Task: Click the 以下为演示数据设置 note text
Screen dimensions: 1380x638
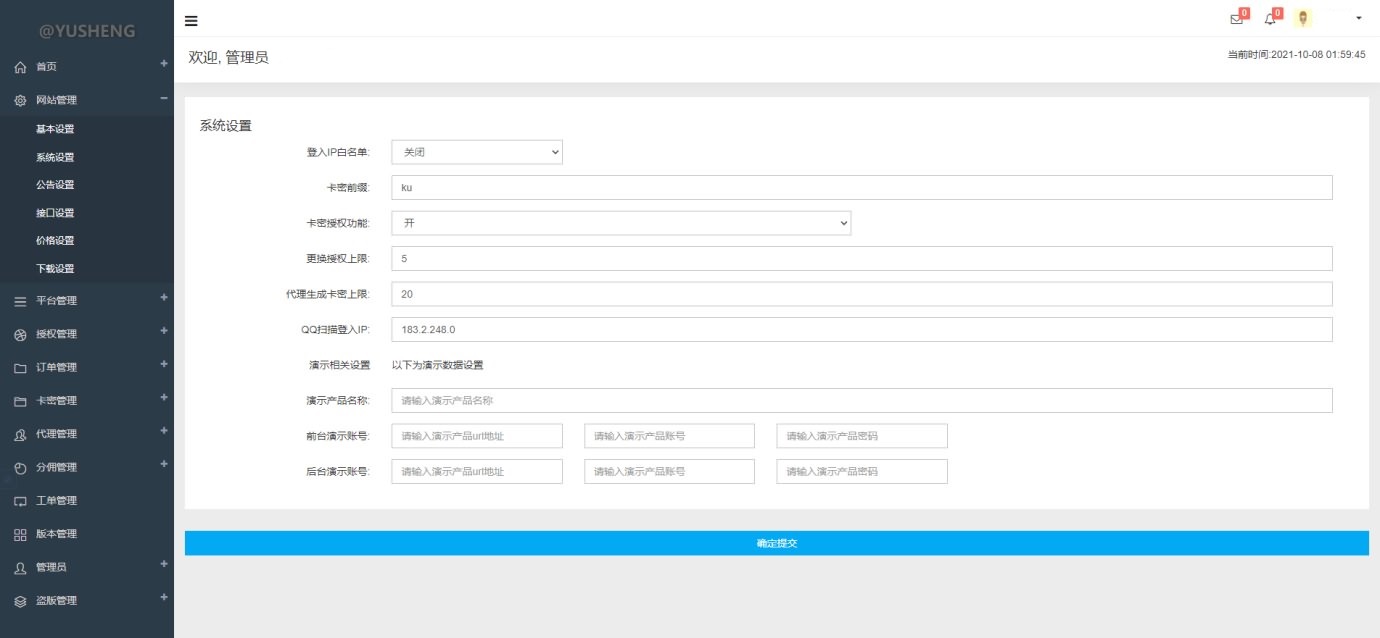Action: (438, 365)
